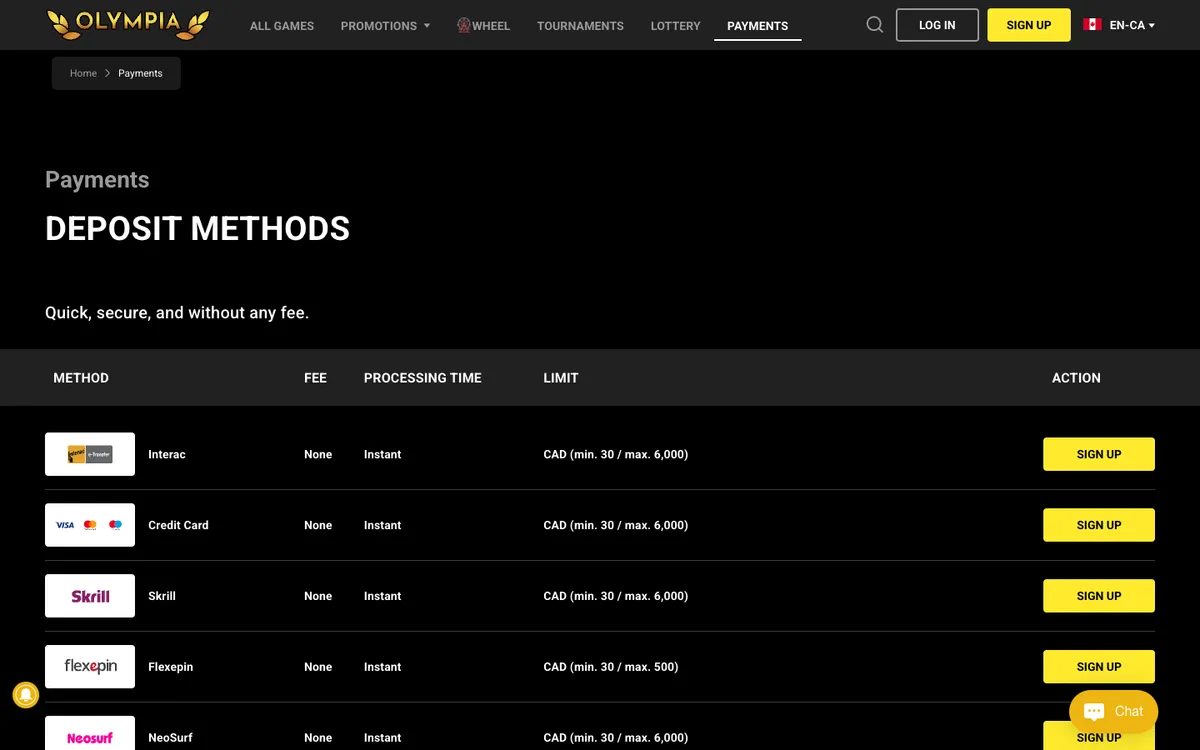Click Sign Up in the Interac row
This screenshot has height=750, width=1200.
coord(1099,454)
